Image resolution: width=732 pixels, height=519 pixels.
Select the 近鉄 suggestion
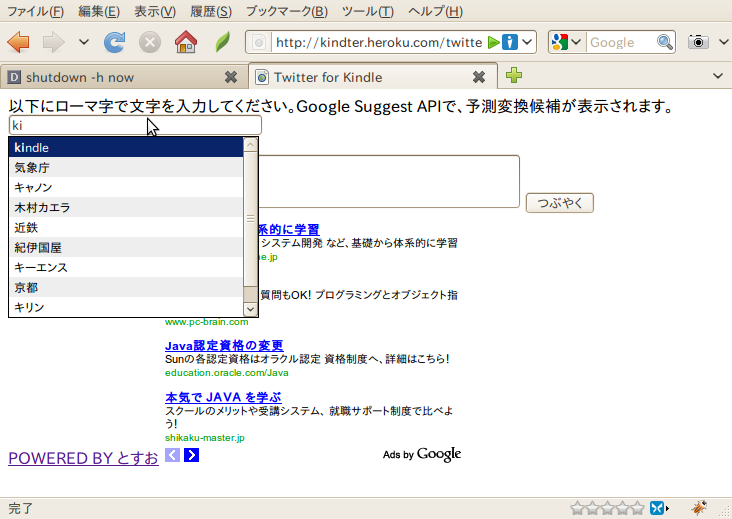coord(126,228)
